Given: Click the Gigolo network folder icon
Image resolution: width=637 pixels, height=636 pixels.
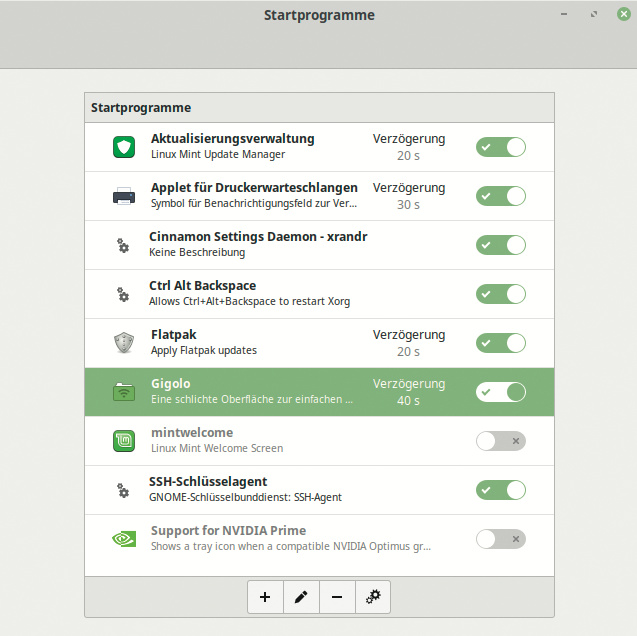Looking at the screenshot, I should pos(124,392).
